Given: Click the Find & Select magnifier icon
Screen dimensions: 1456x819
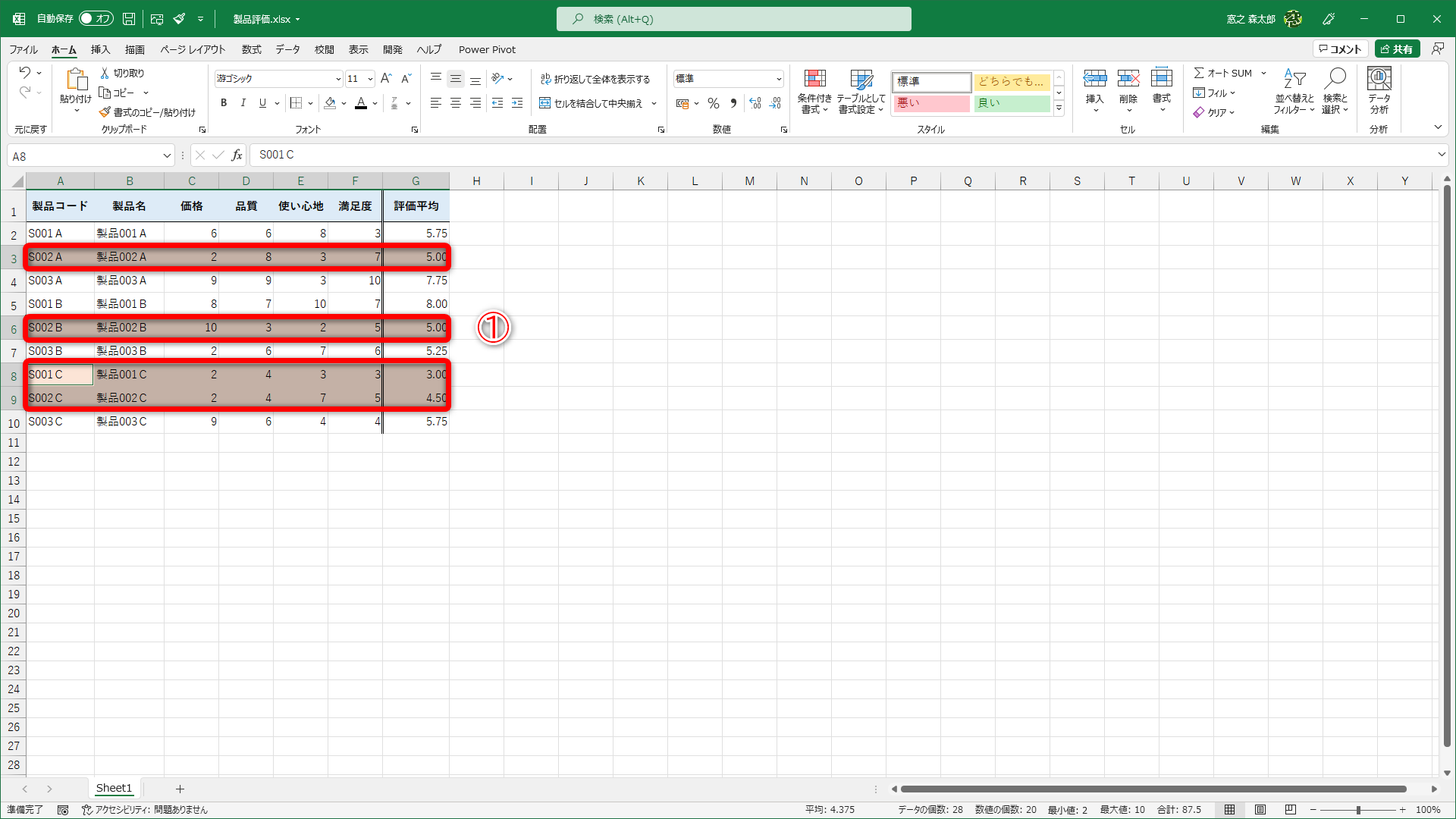Looking at the screenshot, I should 1335,79.
